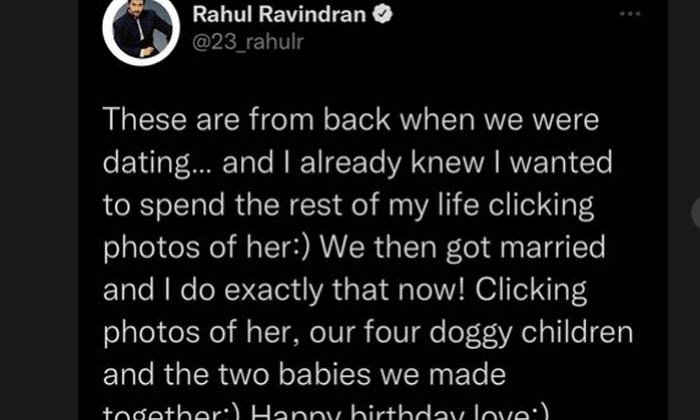This screenshot has height=420, width=700.
Task: Select the line "and the two babies we made"
Action: click(304, 374)
